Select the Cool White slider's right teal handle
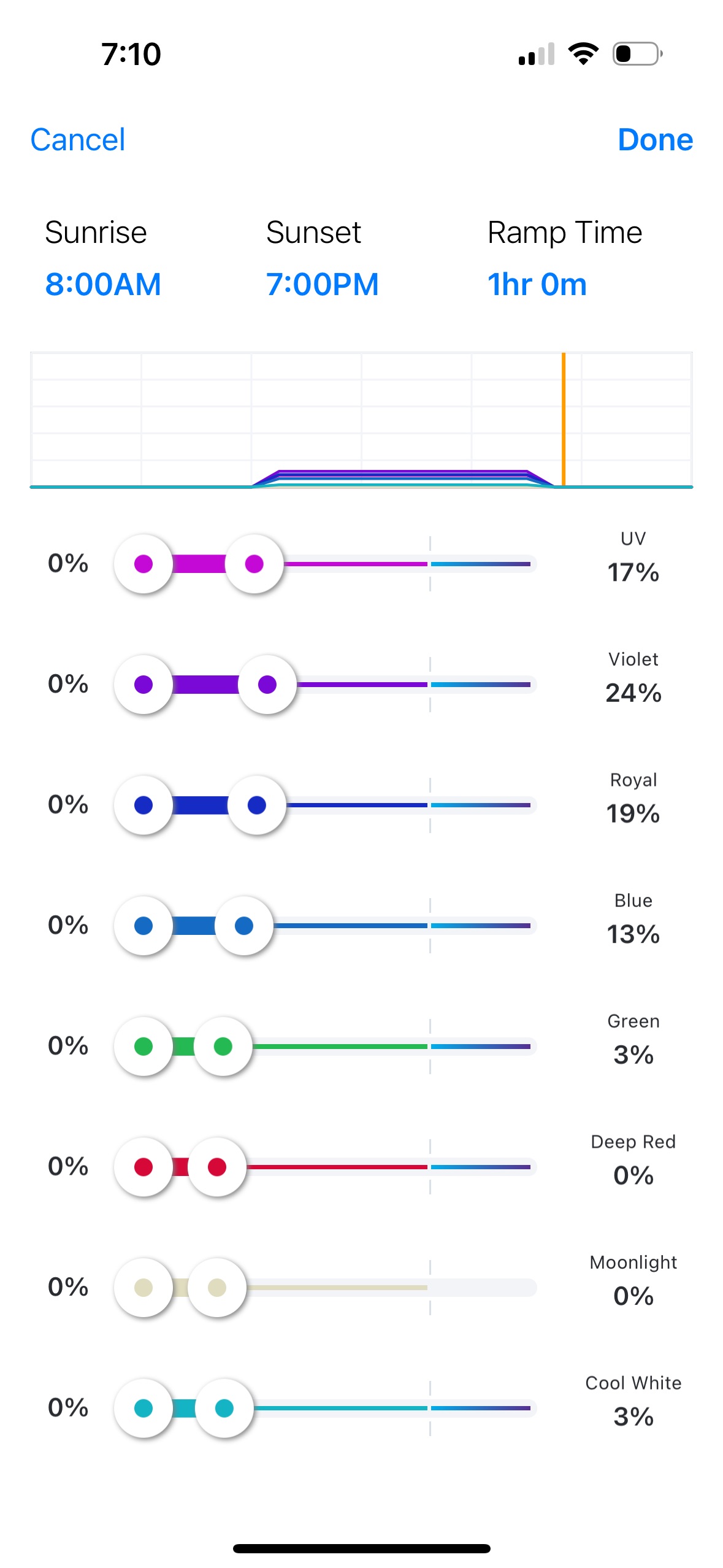Viewport: 723px width, 1568px height. pos(224,1408)
